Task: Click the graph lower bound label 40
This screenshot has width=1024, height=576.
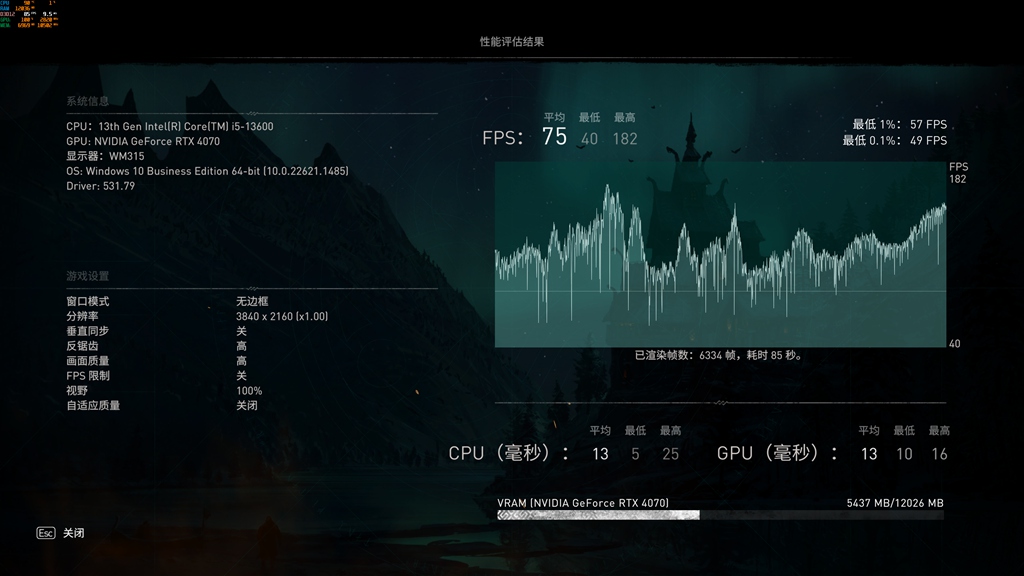Action: pos(954,344)
